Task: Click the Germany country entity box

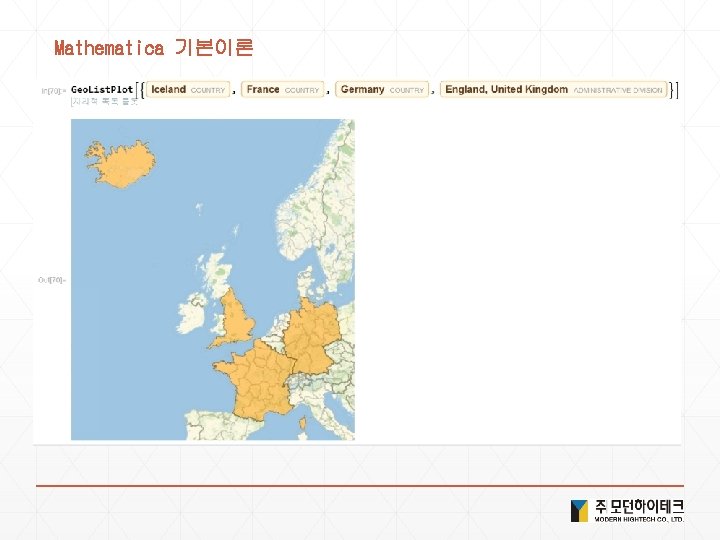Action: (x=382, y=90)
